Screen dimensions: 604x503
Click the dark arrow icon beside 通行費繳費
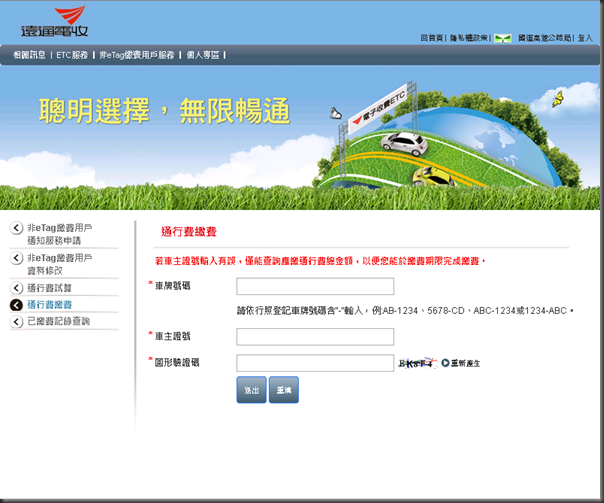click(16, 305)
